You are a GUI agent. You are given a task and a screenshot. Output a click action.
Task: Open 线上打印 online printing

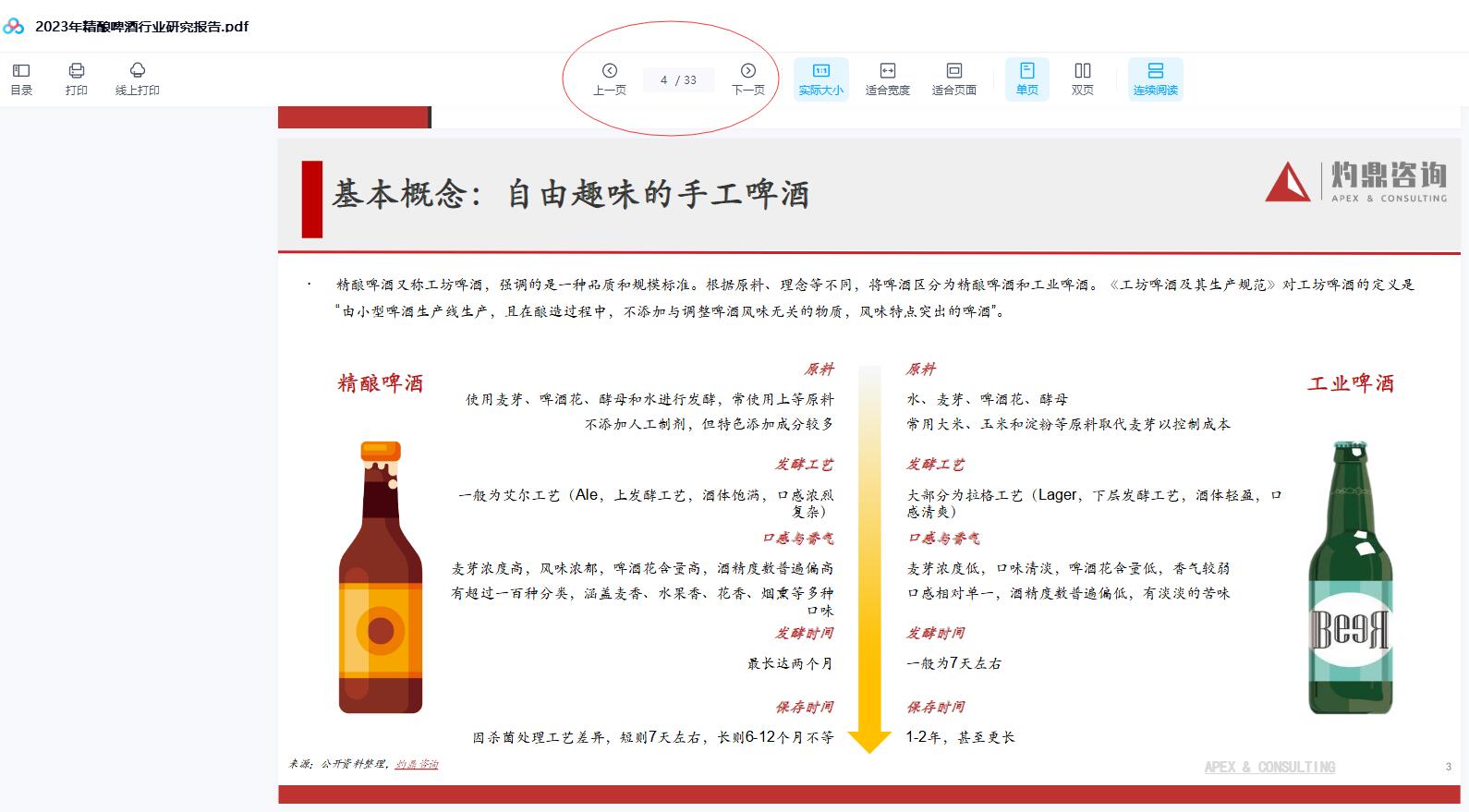point(137,79)
